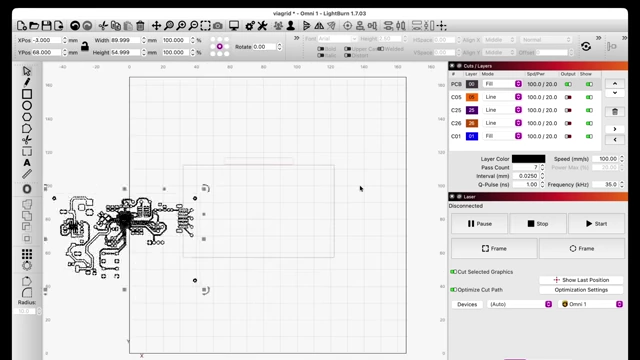Click the Circular Array gear tool
Screen dimensions: 640x360
click(27, 266)
